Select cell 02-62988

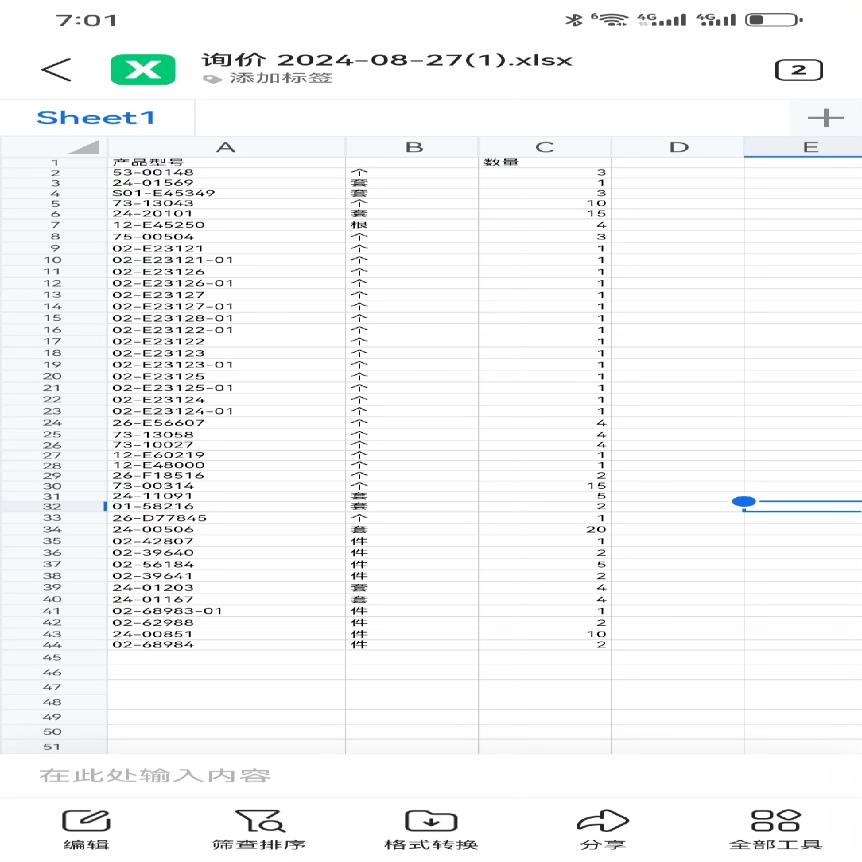[226, 622]
